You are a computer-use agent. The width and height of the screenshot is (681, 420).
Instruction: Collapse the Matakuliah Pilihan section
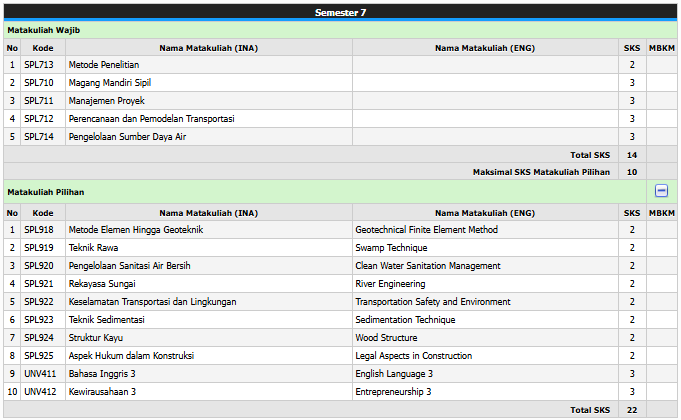(x=661, y=191)
